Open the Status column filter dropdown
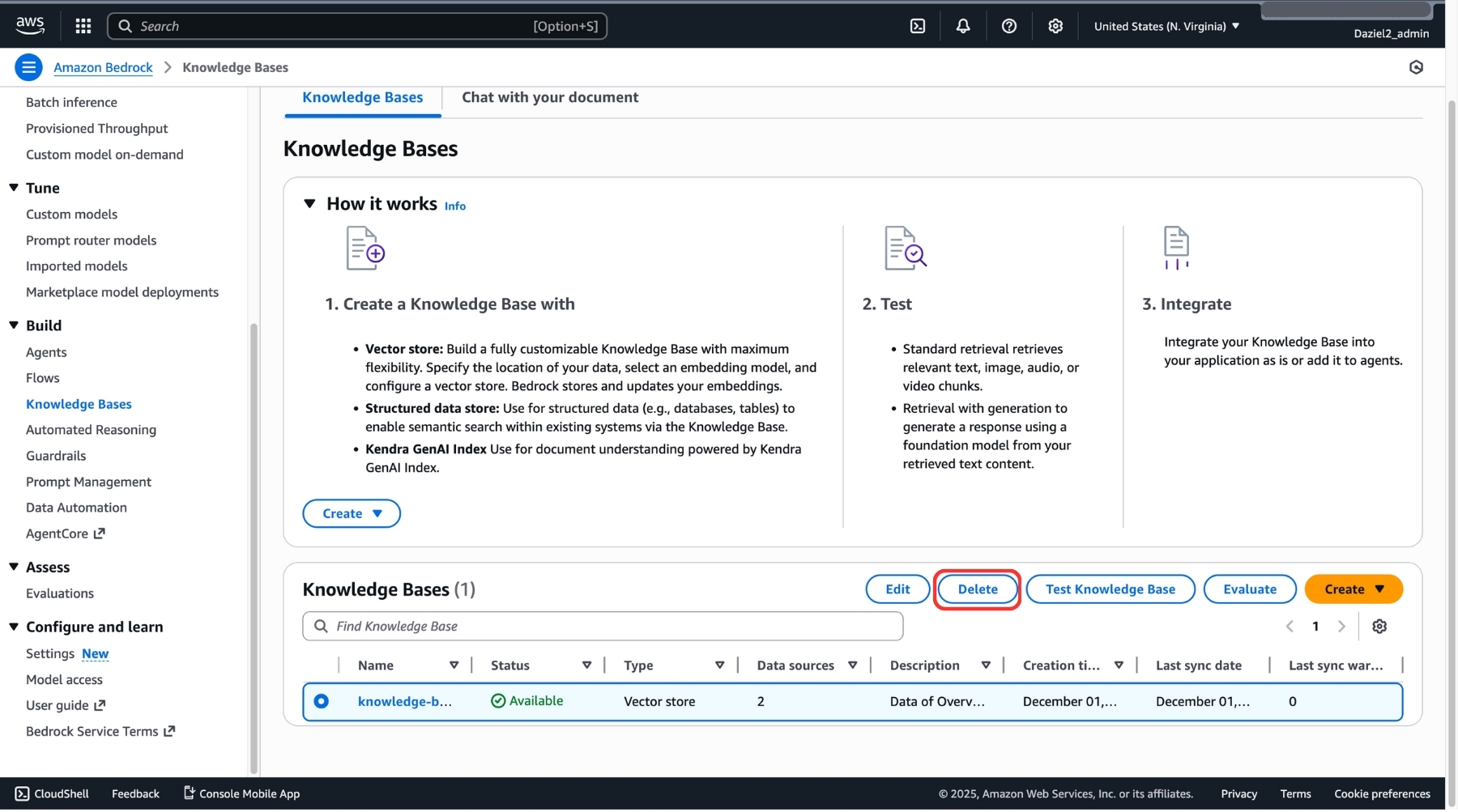The height and width of the screenshot is (812, 1458). pyautogui.click(x=586, y=665)
